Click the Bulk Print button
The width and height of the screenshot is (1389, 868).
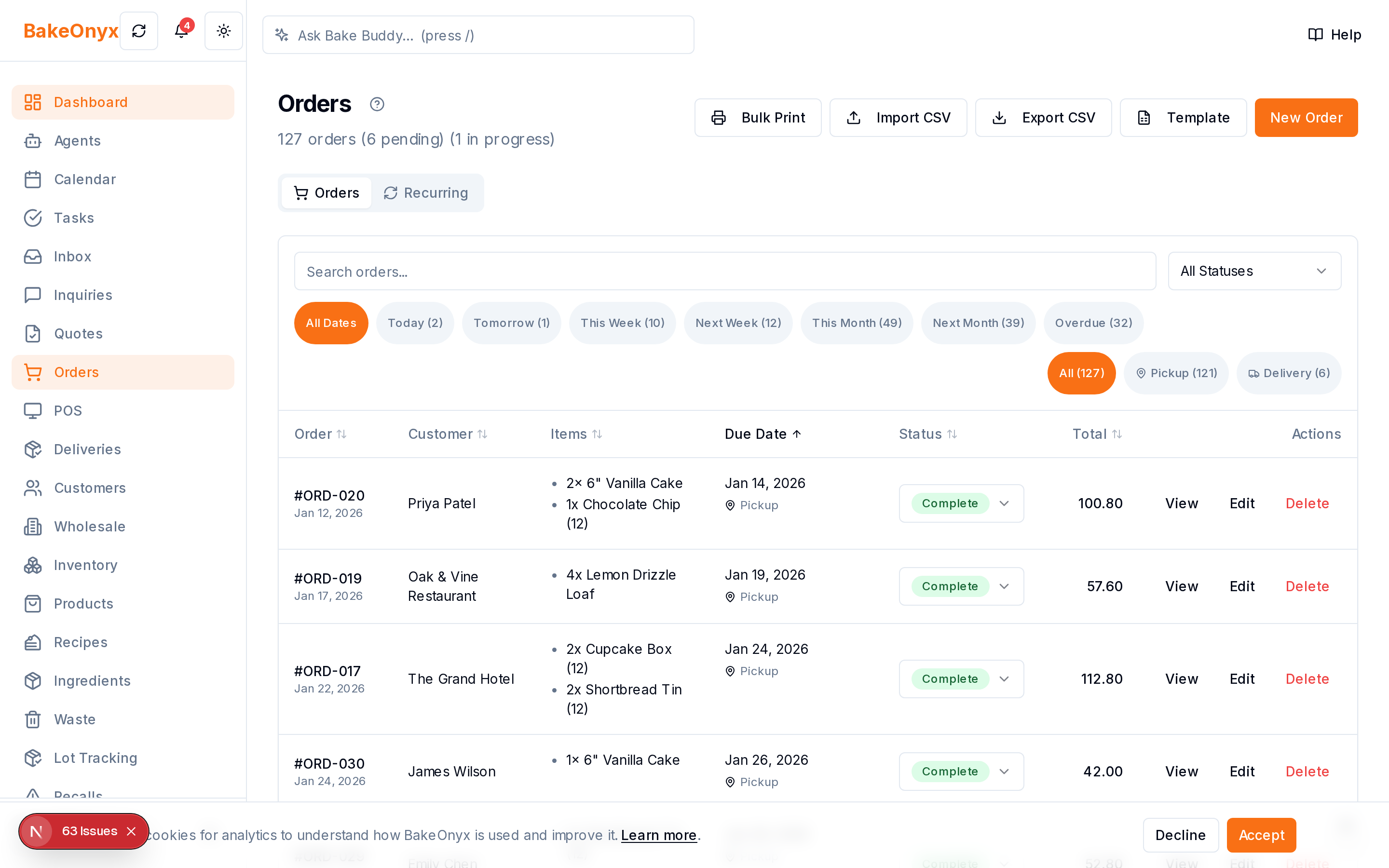coord(758,118)
